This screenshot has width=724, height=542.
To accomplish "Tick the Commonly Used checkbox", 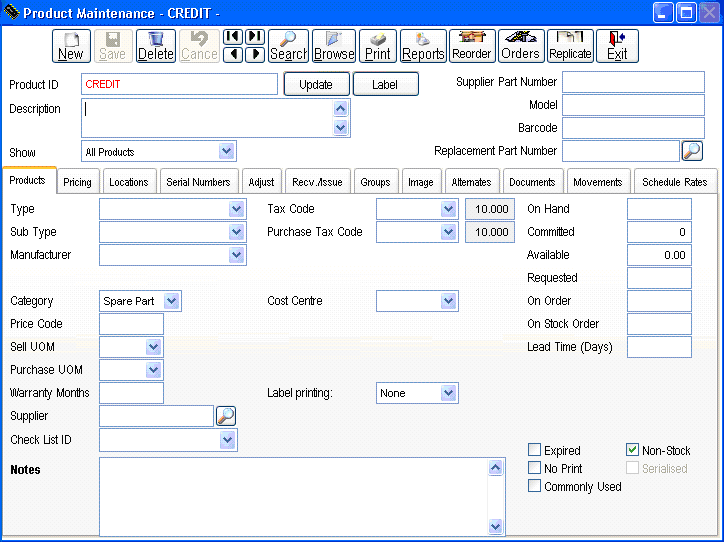I will (x=535, y=487).
